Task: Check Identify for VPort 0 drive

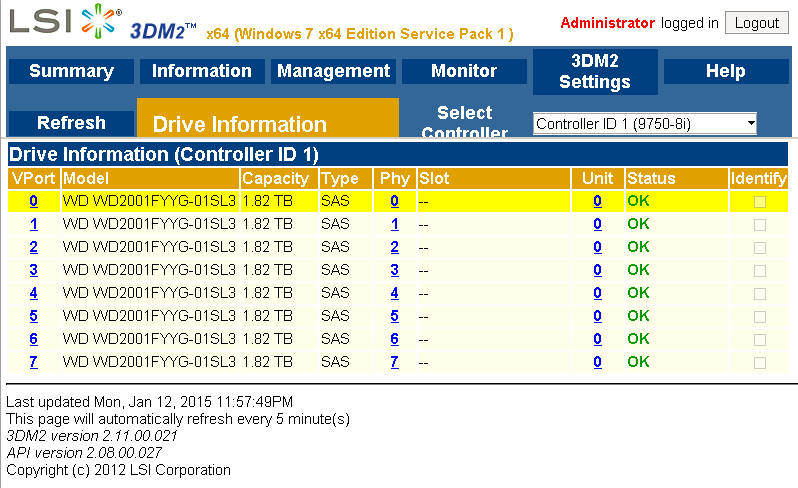Action: (760, 202)
